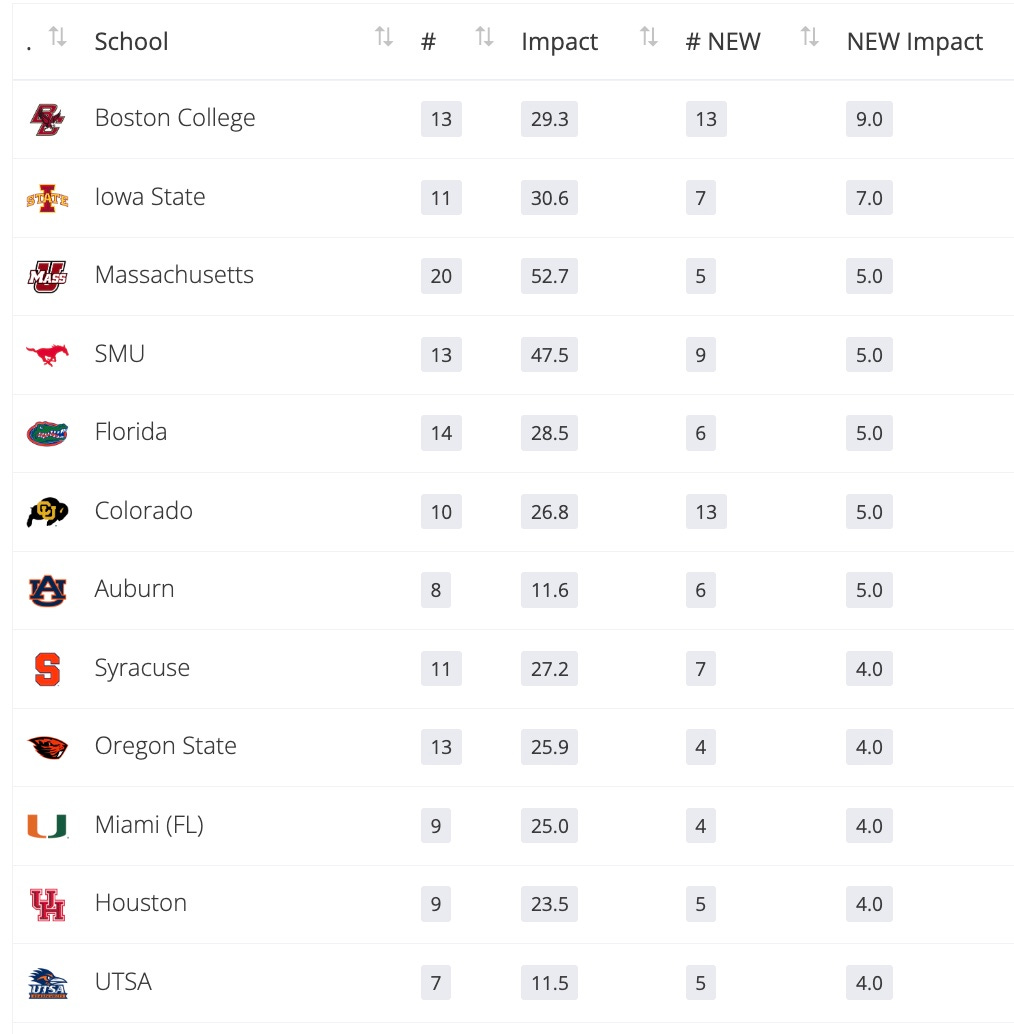Click the NEW Impact column header
Screen dimensions: 1014x1034
pos(914,42)
